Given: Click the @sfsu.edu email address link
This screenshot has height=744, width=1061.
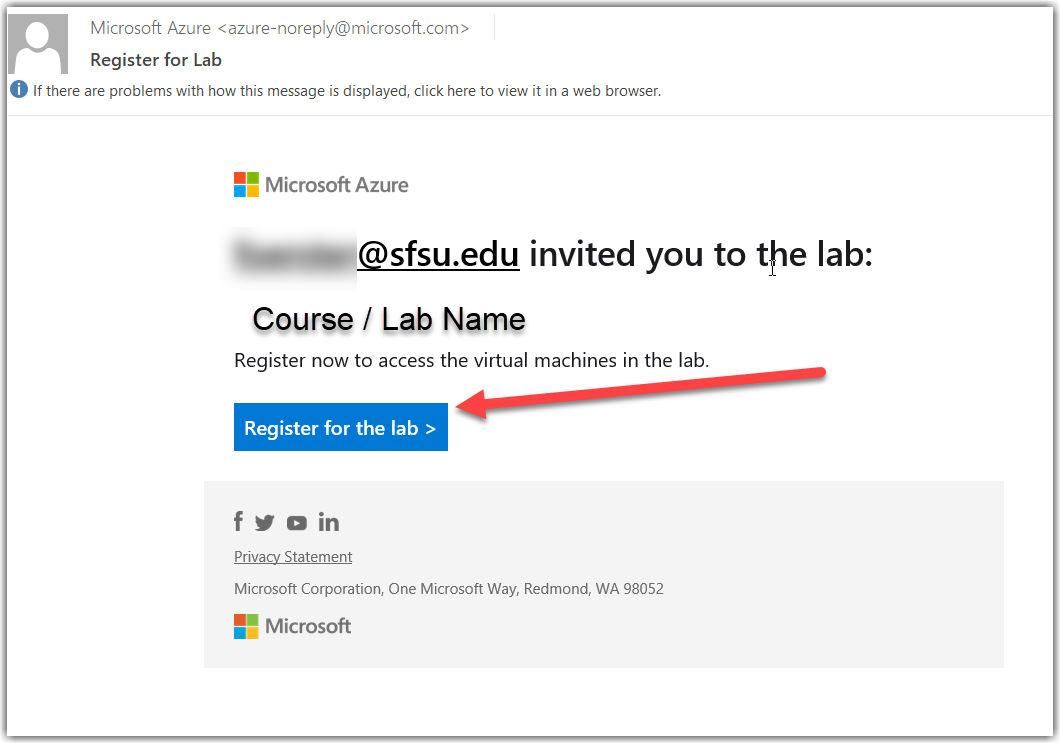Looking at the screenshot, I should (x=438, y=254).
